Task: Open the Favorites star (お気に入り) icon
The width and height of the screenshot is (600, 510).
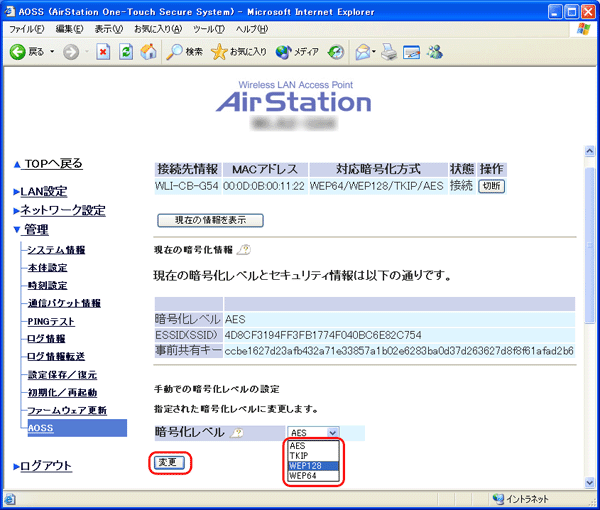Action: click(x=219, y=52)
